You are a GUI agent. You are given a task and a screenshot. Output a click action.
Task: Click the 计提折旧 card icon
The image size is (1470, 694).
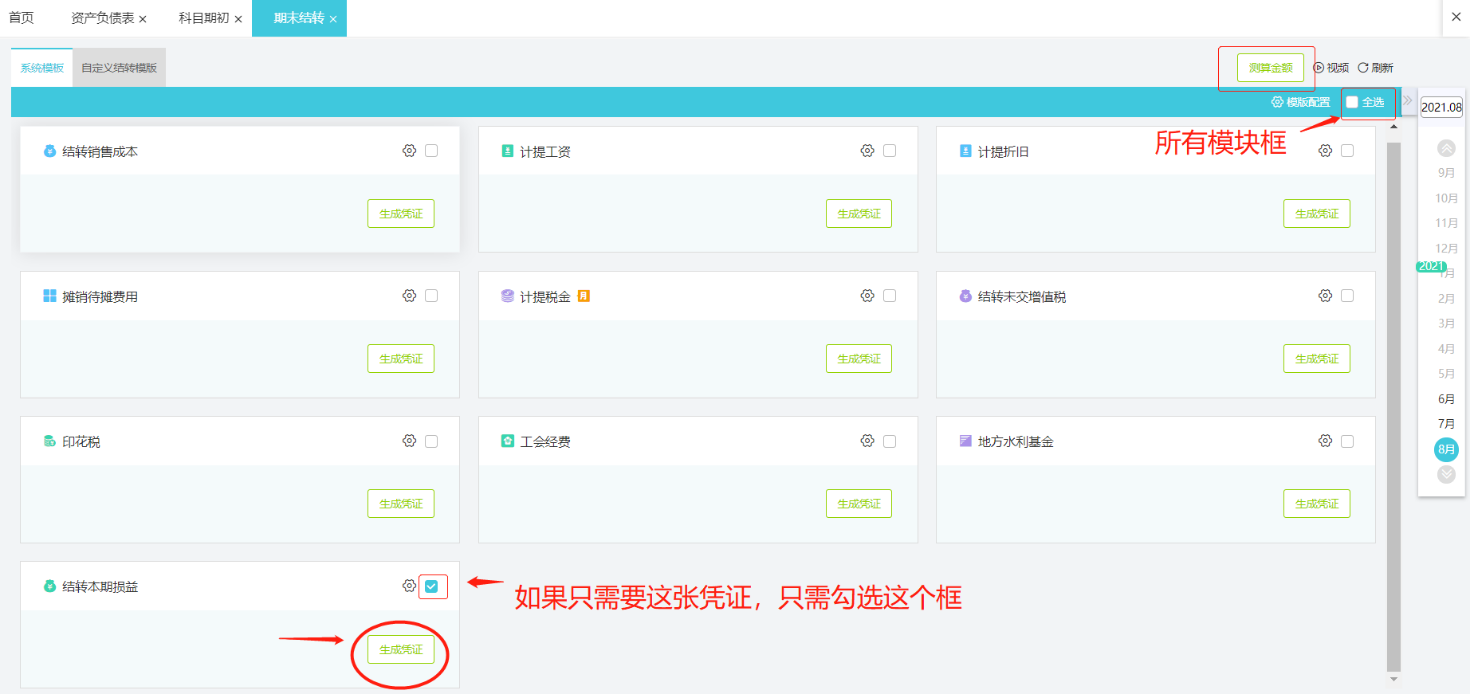(x=965, y=151)
